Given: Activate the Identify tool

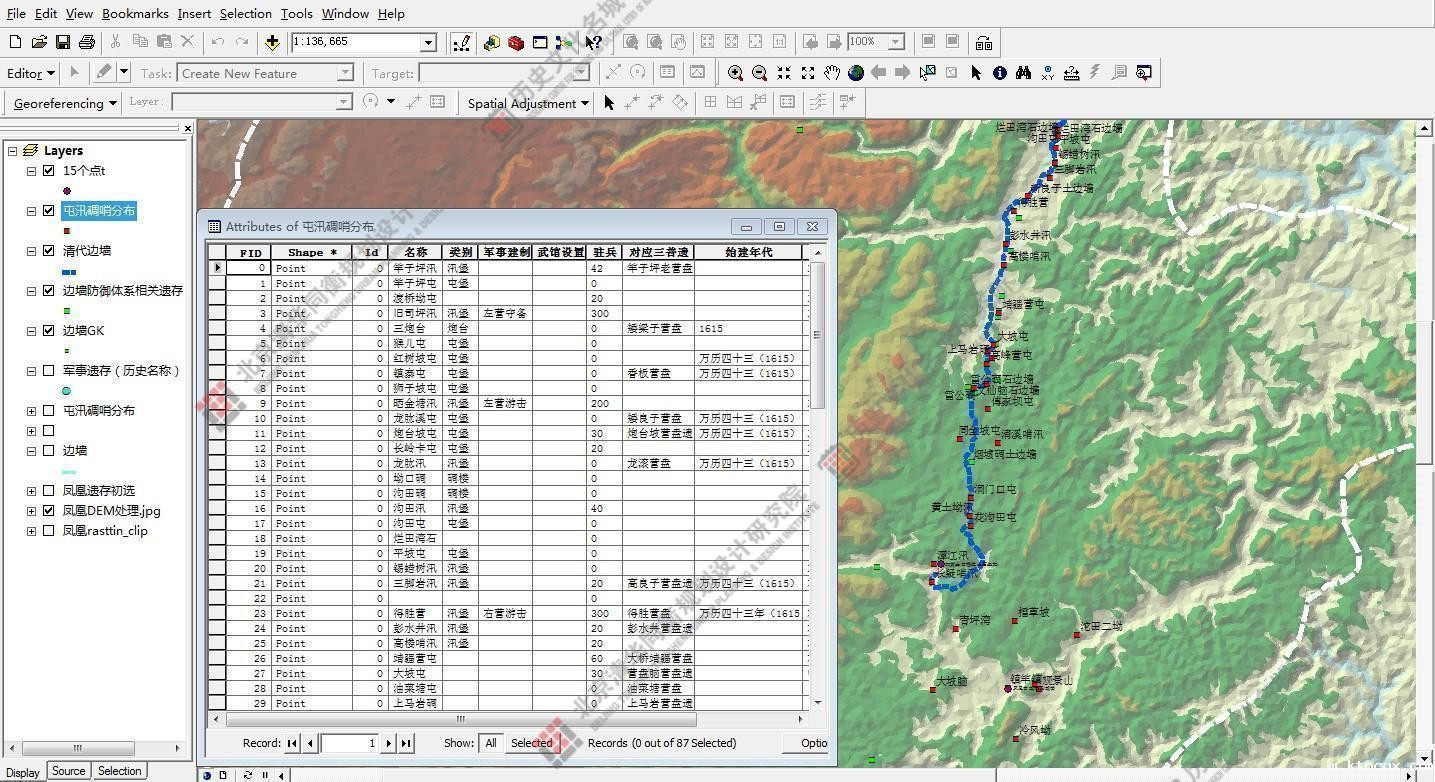Looking at the screenshot, I should (x=999, y=73).
